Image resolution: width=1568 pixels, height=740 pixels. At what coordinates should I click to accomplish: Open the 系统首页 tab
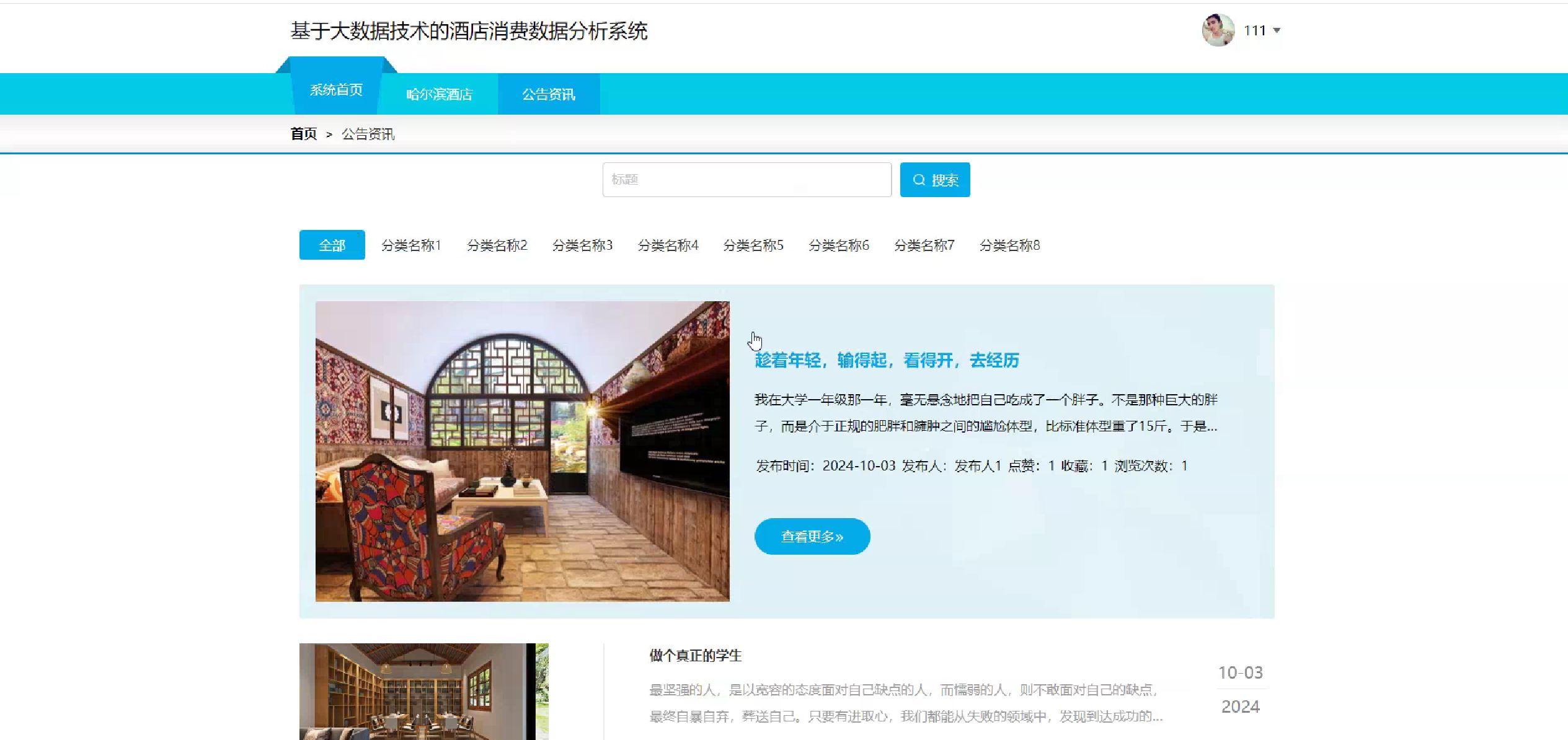[336, 90]
